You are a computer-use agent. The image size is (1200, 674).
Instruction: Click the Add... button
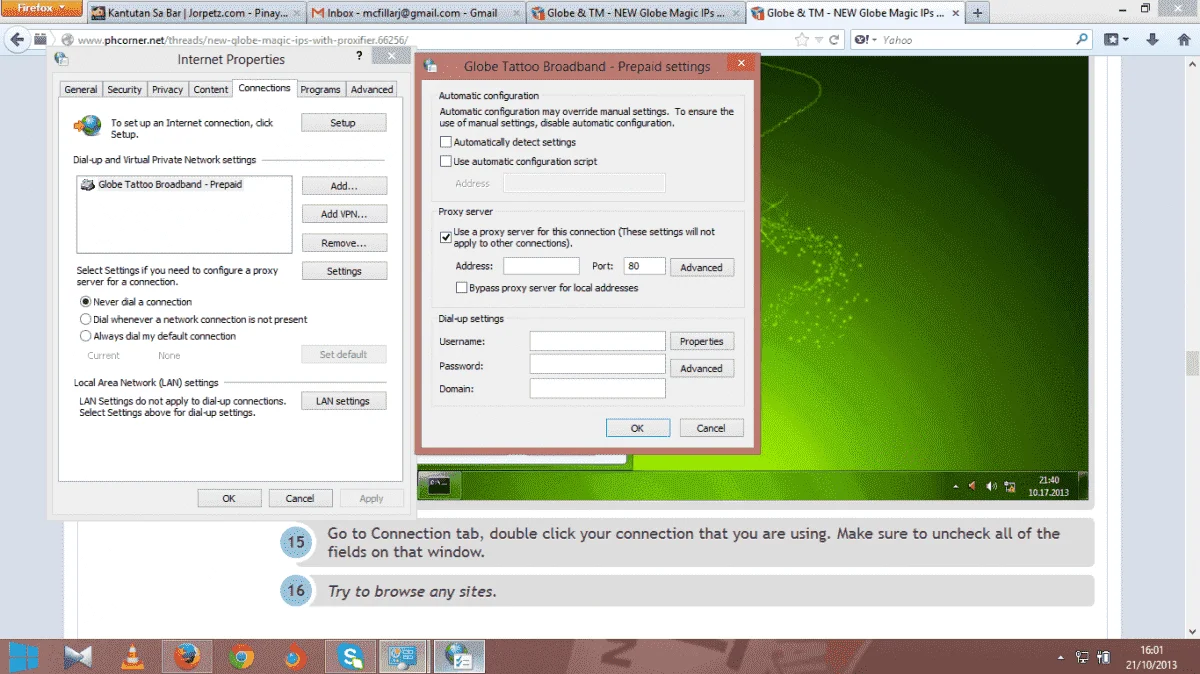(344, 186)
